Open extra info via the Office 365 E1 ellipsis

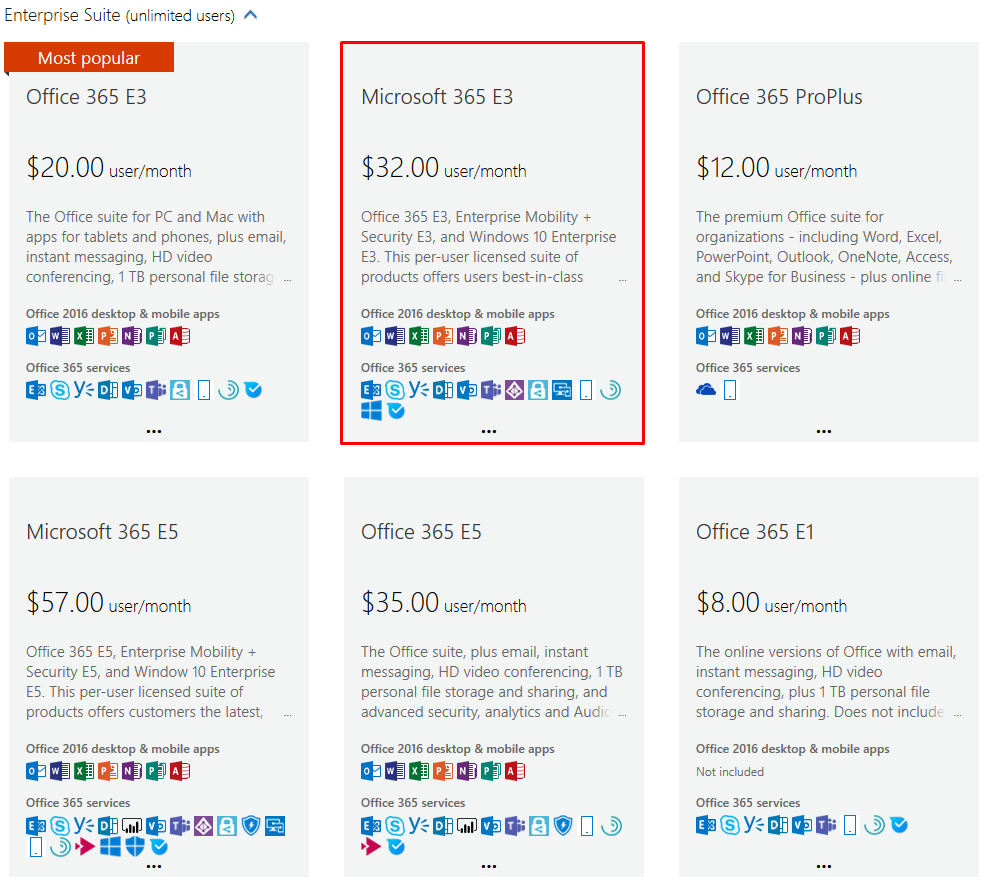(x=824, y=864)
